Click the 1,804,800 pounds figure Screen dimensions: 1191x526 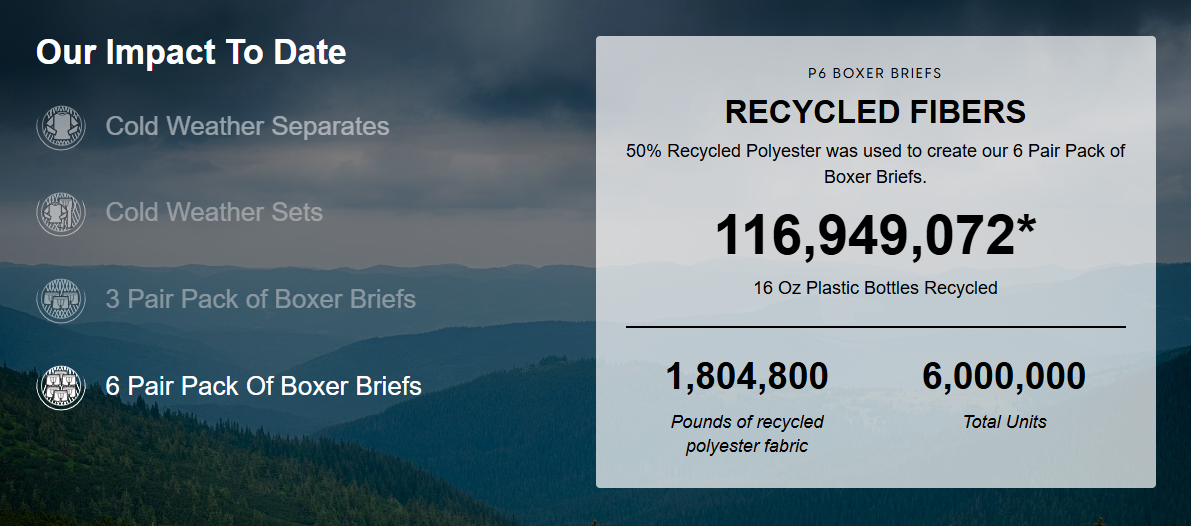tap(747, 376)
